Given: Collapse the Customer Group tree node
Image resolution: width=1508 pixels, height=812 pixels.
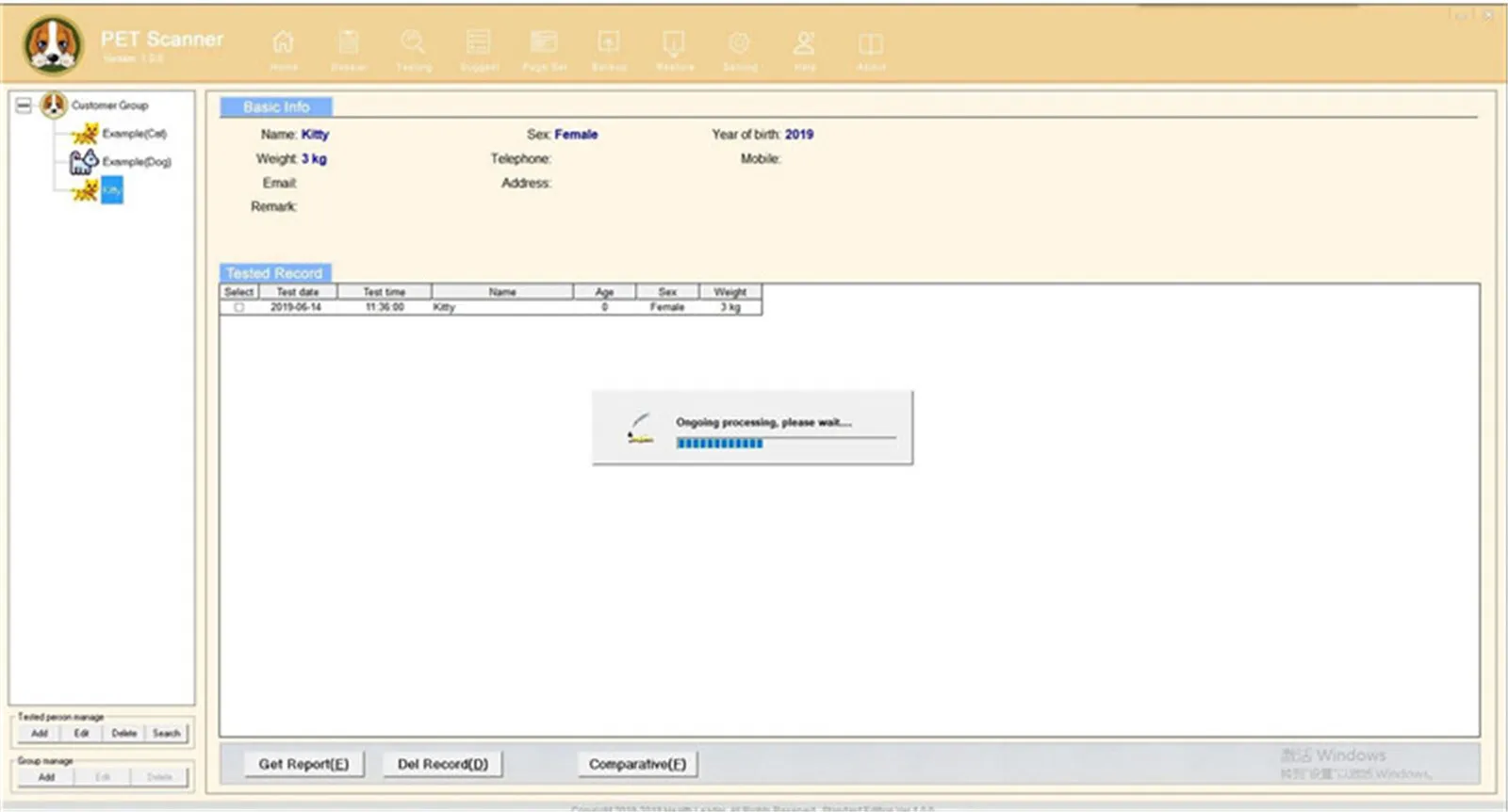Looking at the screenshot, I should 24,106.
